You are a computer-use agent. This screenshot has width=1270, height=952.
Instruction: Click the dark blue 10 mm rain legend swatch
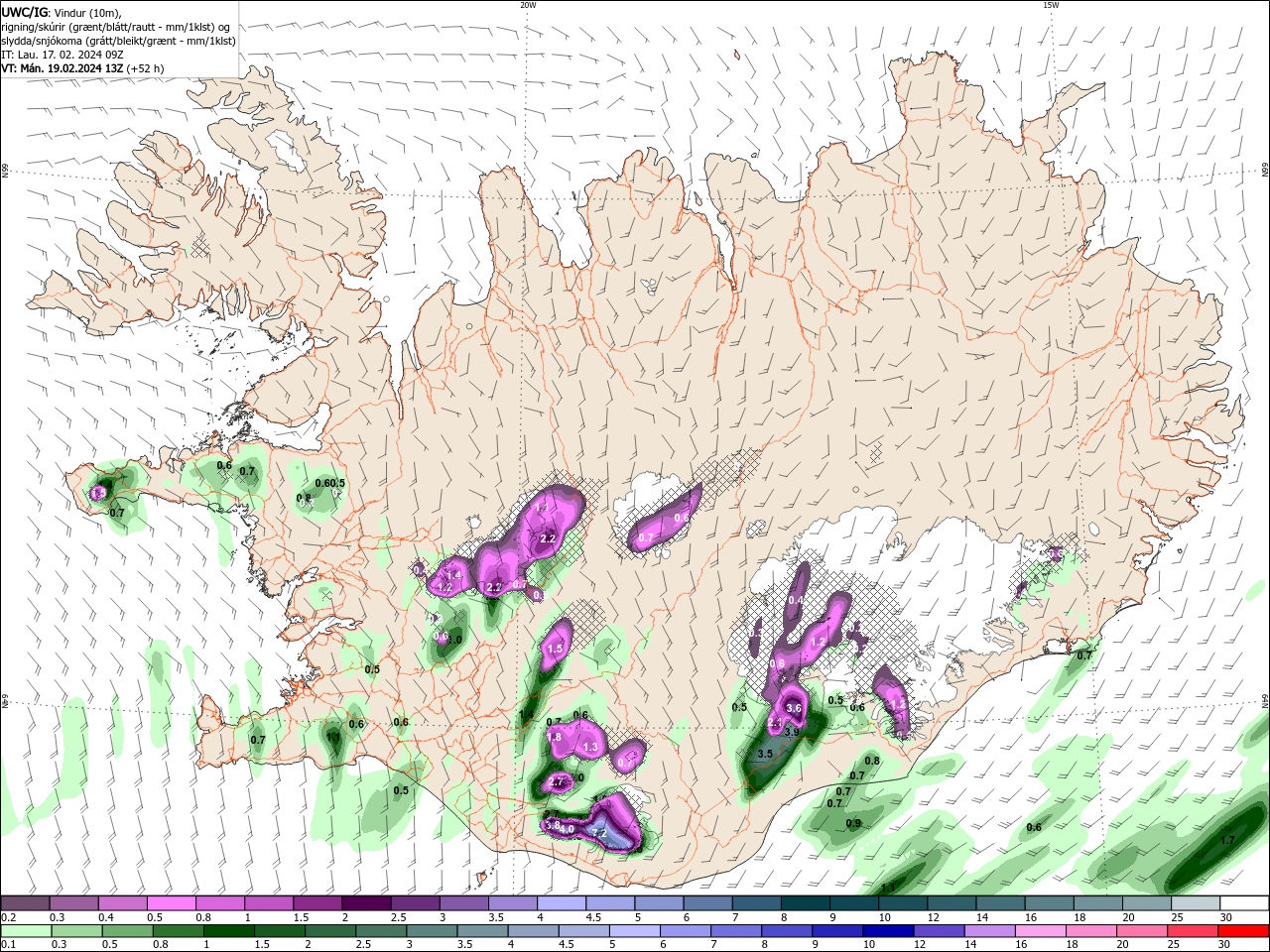(886, 931)
